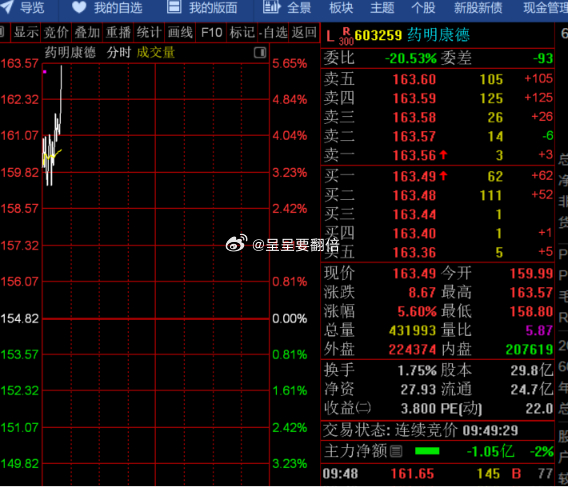This screenshot has width=568, height=487.
Task: Open the 导览 navigation icon
Action: [7, 7]
